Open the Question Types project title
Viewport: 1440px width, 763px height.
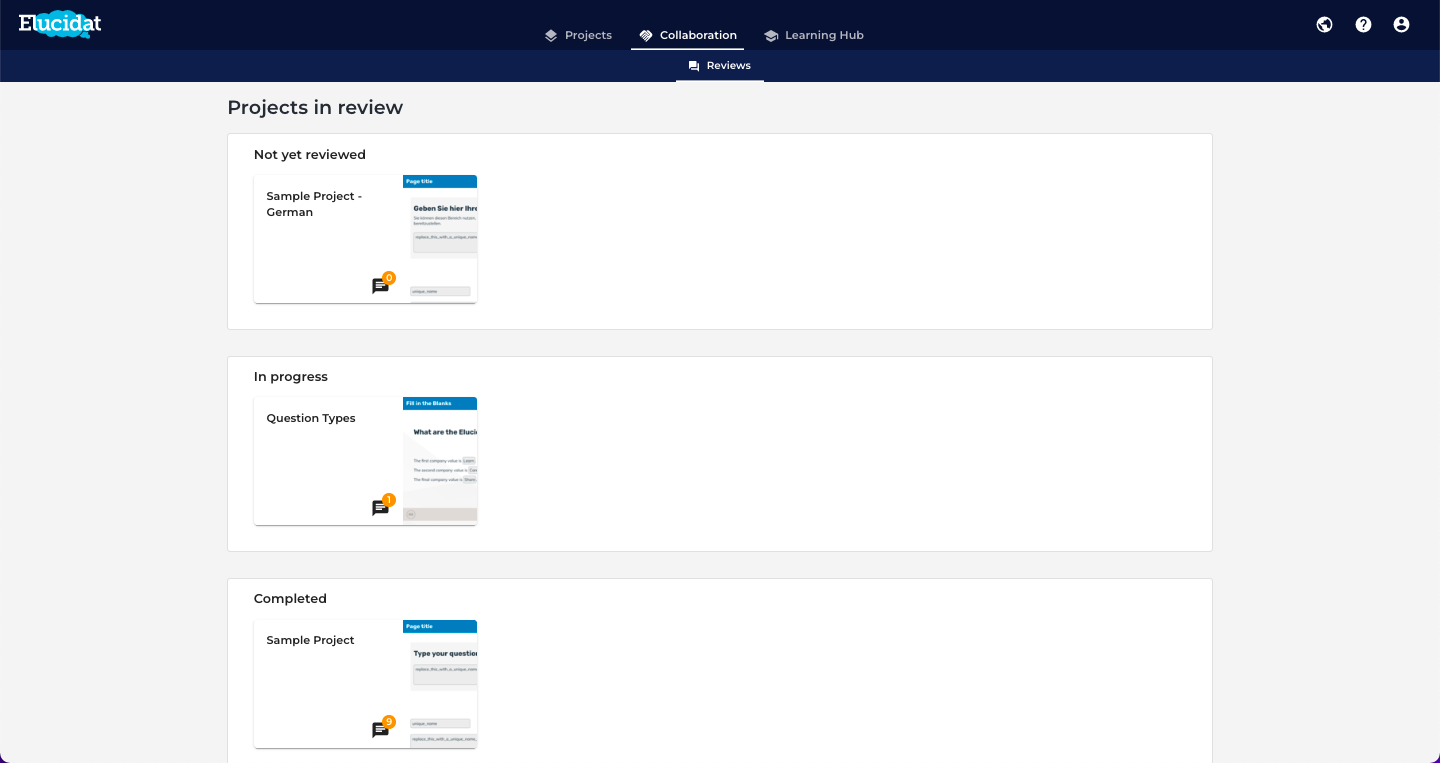coord(311,418)
